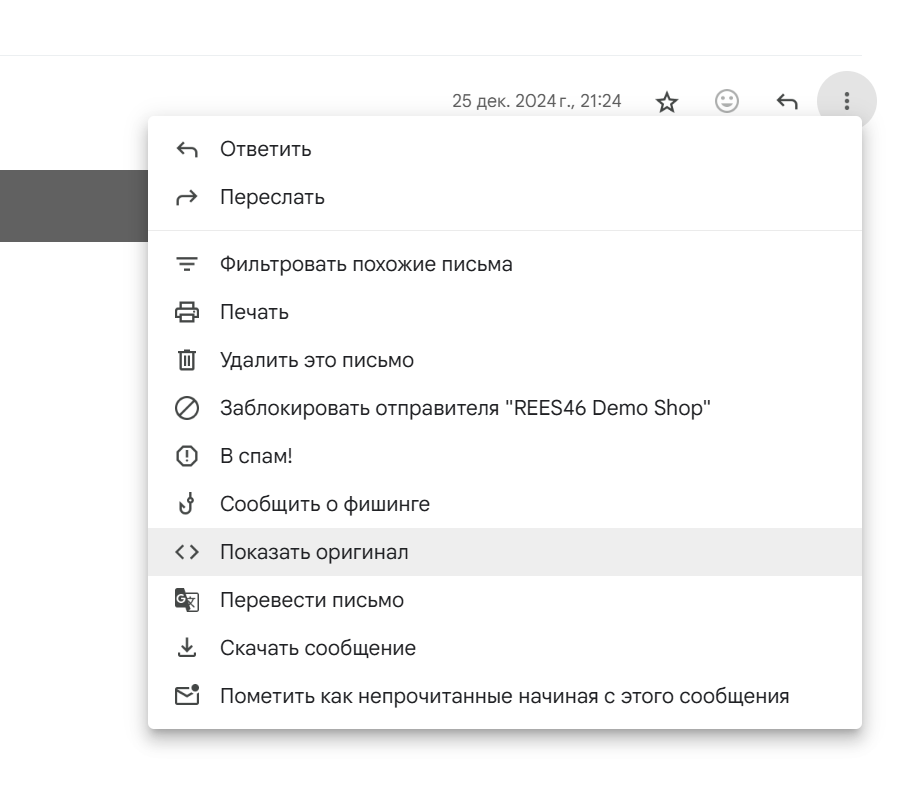
Task: Select Ответить from the menu
Action: coord(505,149)
